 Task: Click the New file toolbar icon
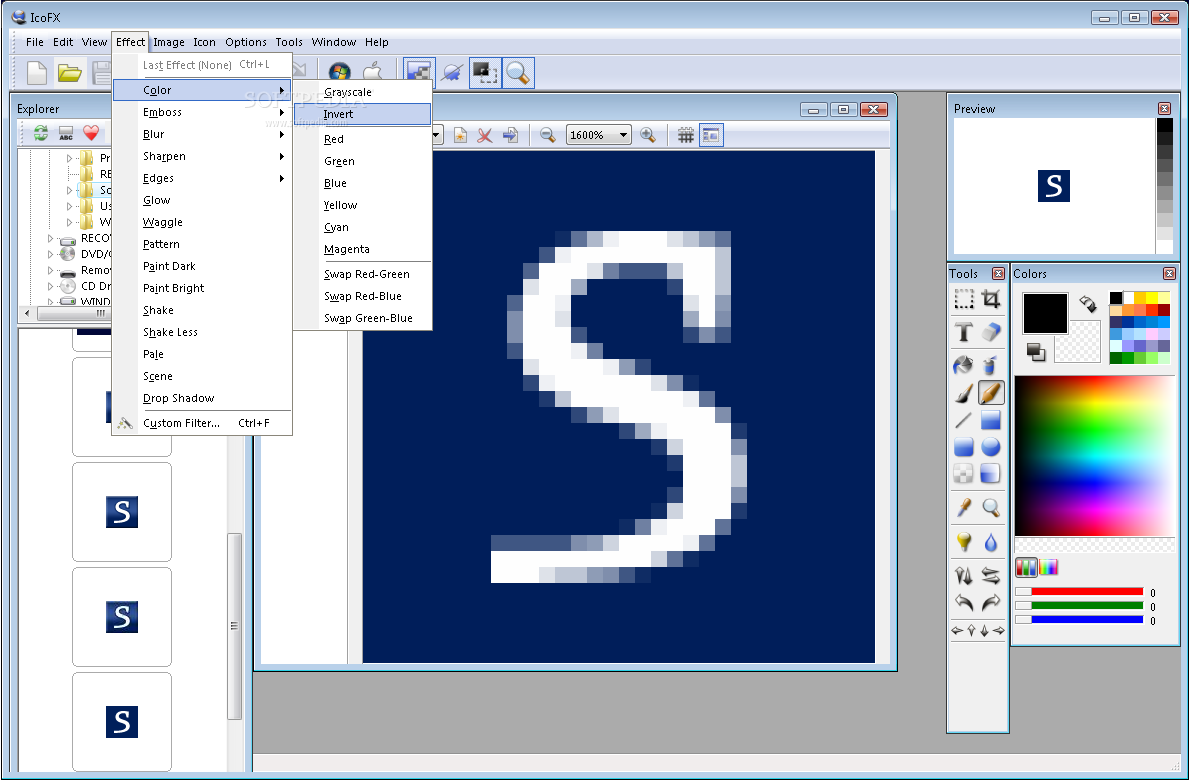[x=36, y=73]
